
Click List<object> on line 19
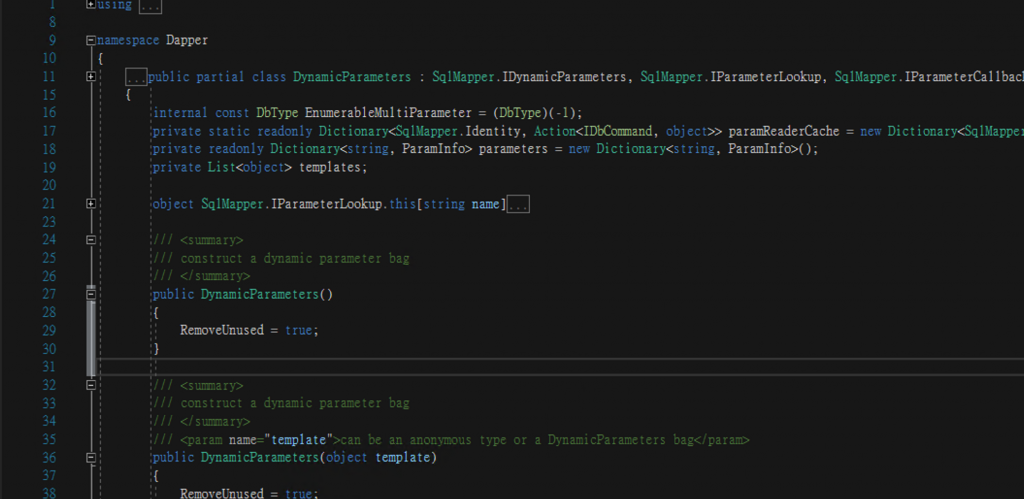click(x=249, y=168)
